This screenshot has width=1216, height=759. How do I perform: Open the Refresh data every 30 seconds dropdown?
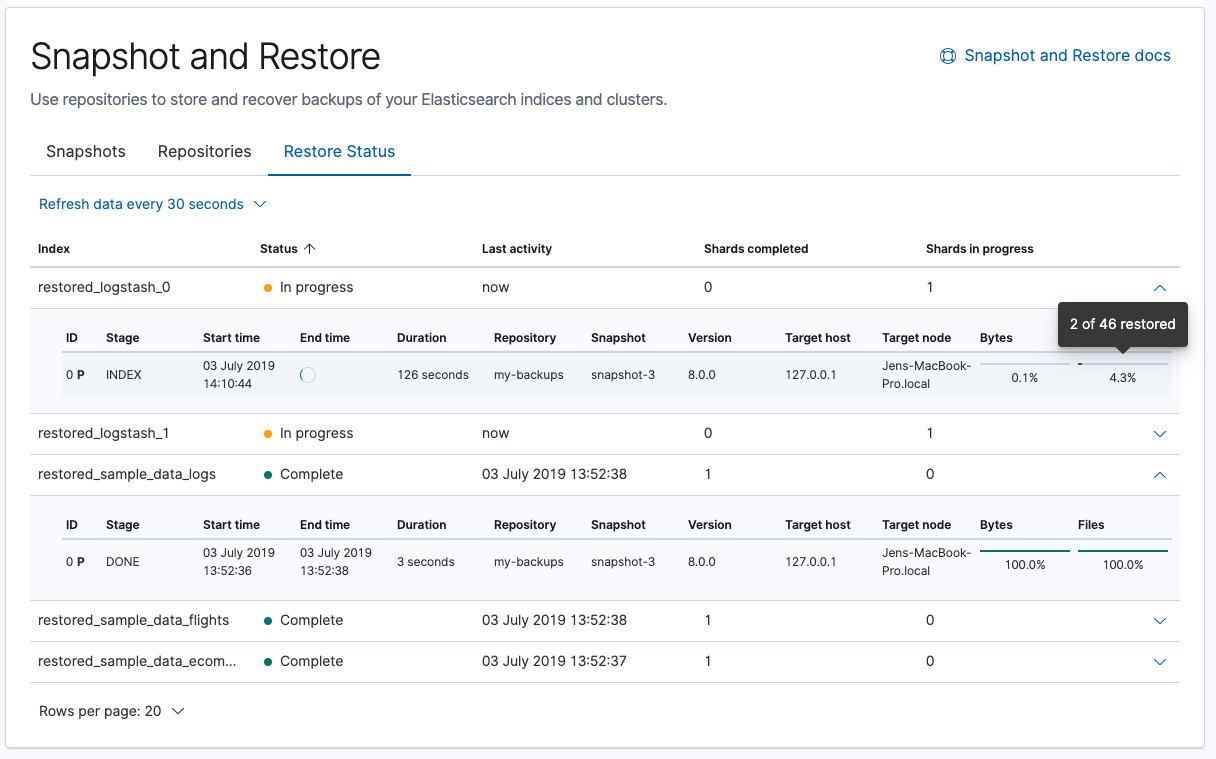152,203
